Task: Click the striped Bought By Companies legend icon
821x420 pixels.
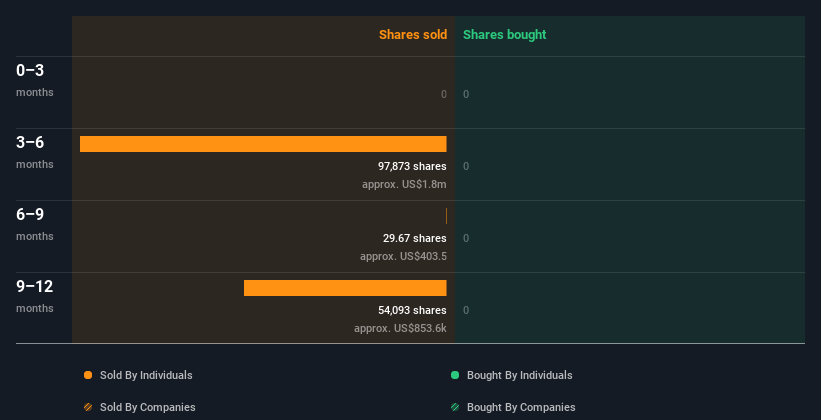Action: 455,407
